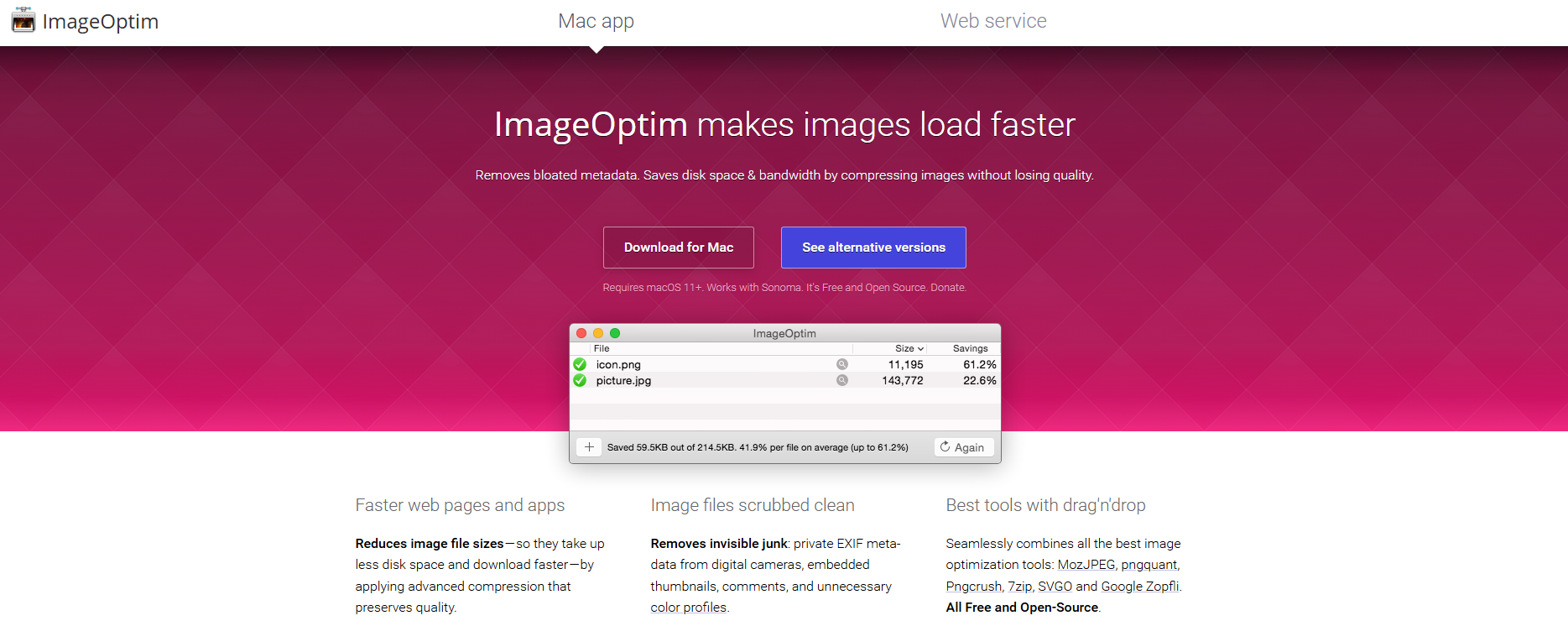Click the 61.2% savings value
Image resolution: width=1568 pixels, height=626 pixels.
[980, 364]
